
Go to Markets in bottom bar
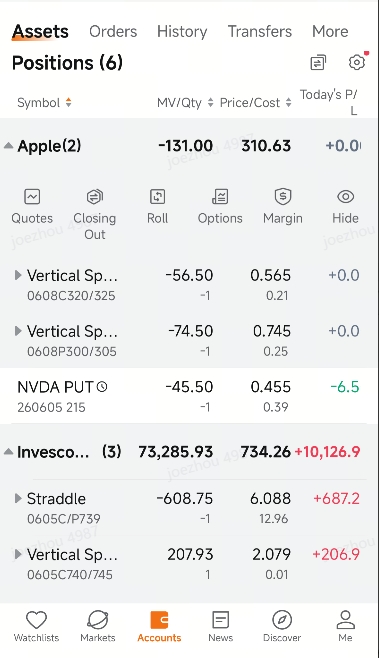pos(98,626)
